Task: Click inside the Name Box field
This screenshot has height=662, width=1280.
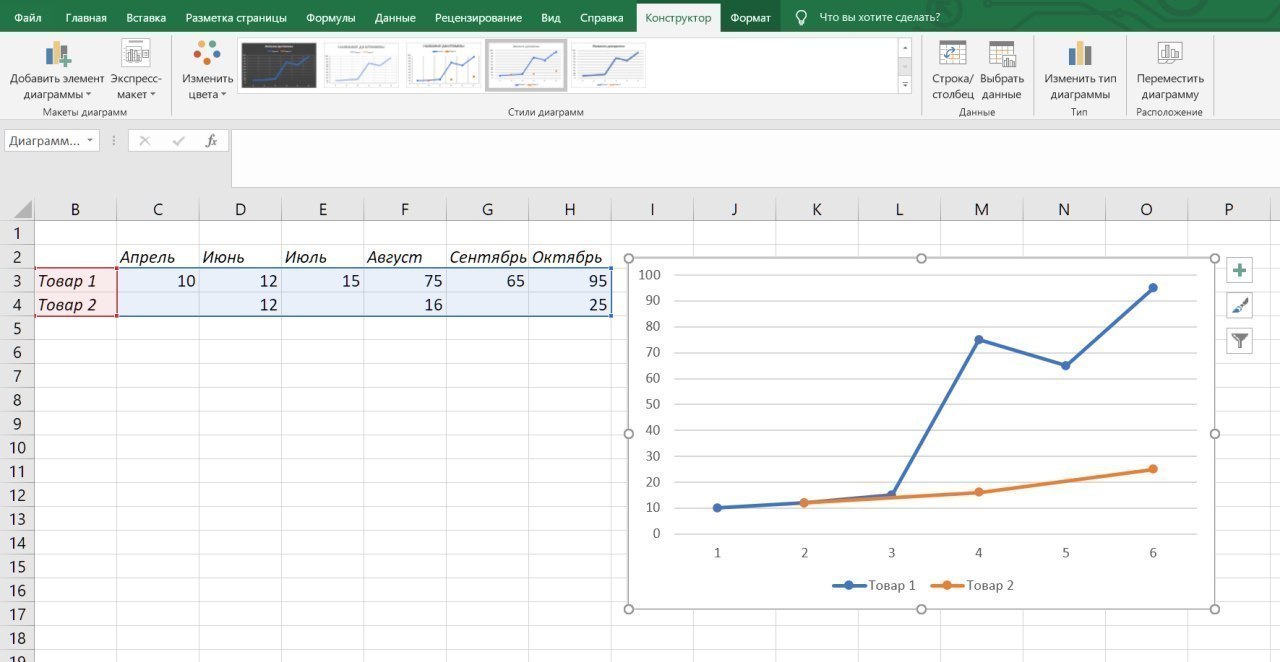Action: point(44,141)
